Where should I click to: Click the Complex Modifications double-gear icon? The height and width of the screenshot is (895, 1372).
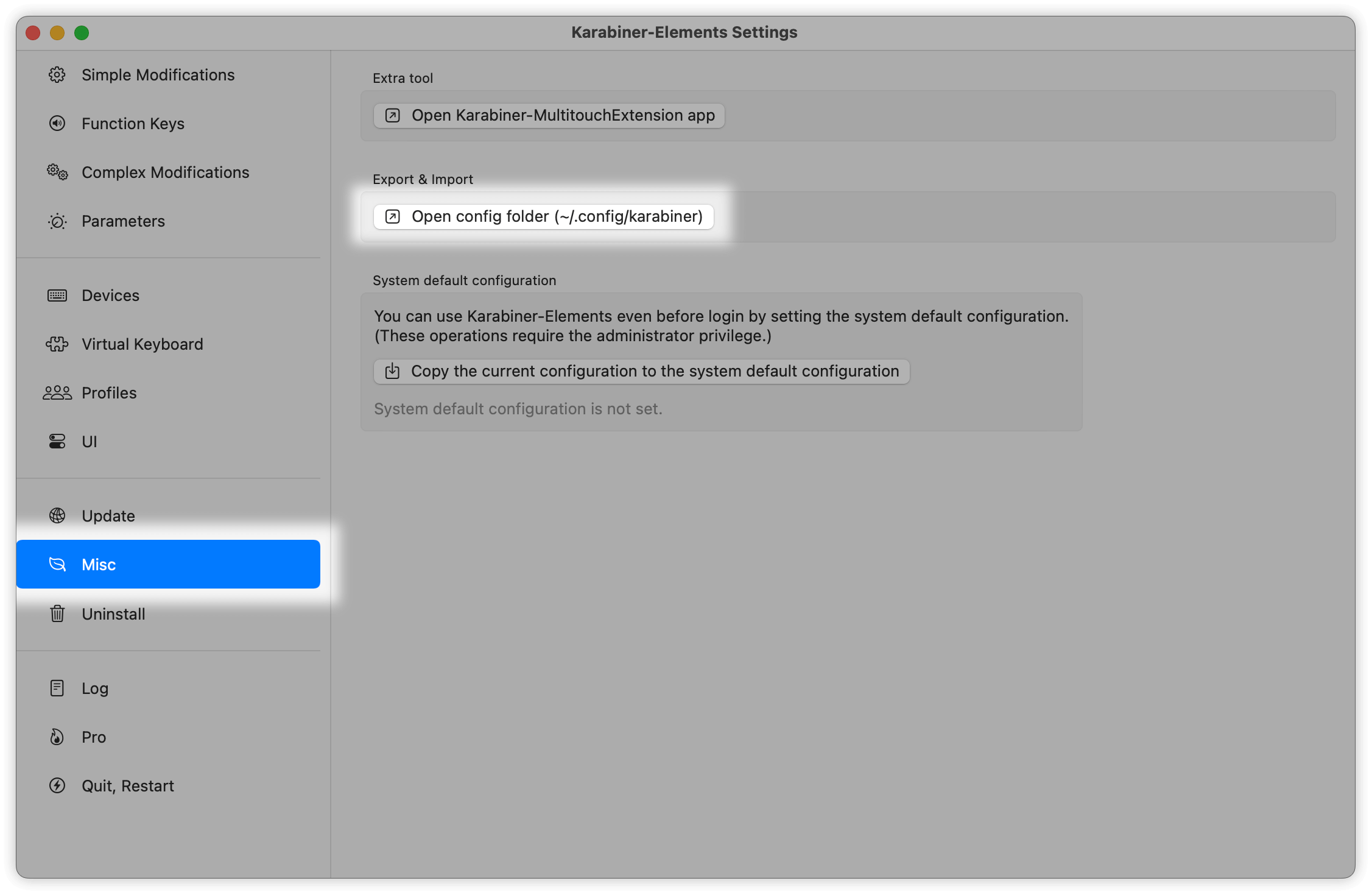pos(57,172)
